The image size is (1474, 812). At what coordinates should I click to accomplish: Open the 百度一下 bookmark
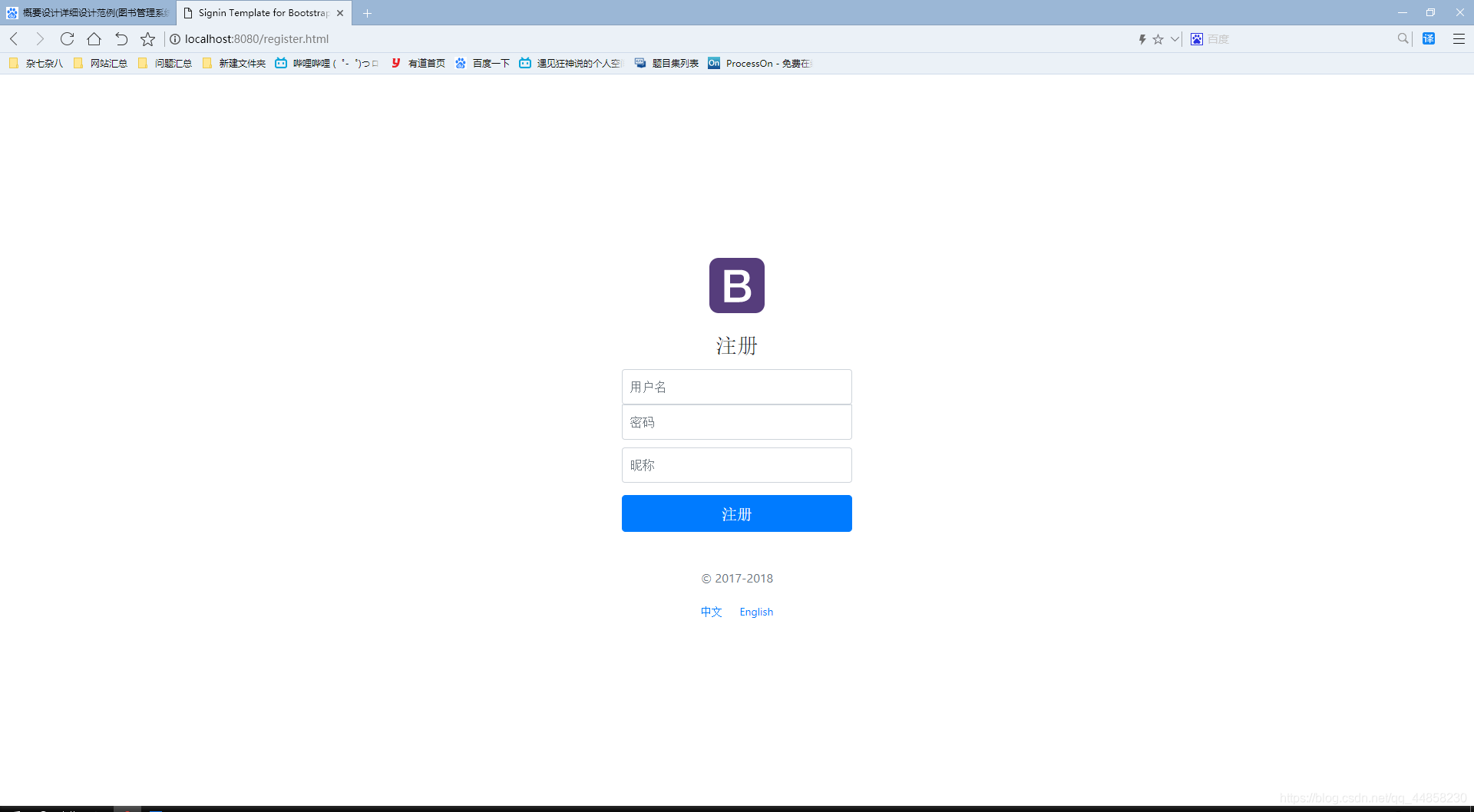[483, 63]
